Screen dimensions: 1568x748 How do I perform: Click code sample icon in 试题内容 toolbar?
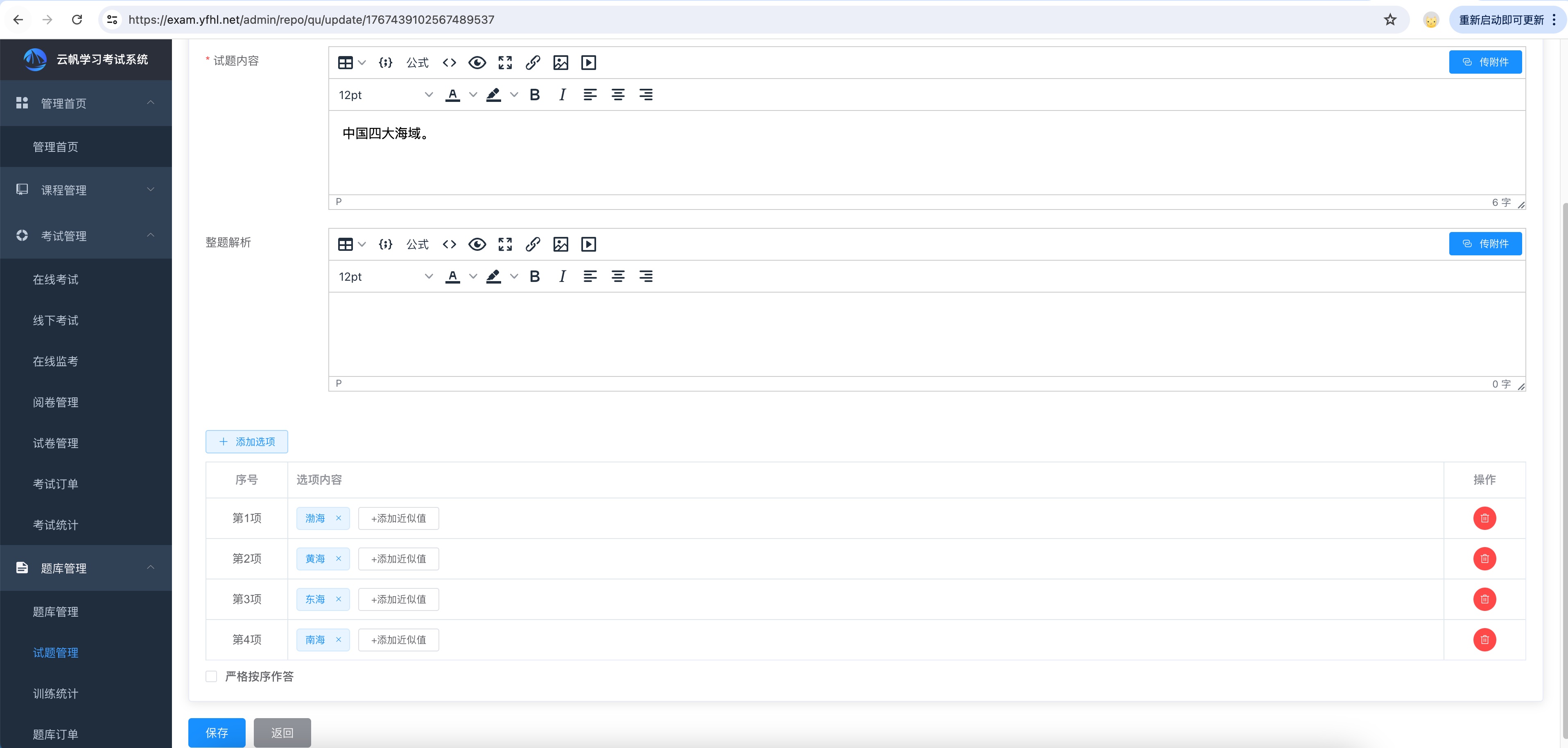[x=385, y=63]
